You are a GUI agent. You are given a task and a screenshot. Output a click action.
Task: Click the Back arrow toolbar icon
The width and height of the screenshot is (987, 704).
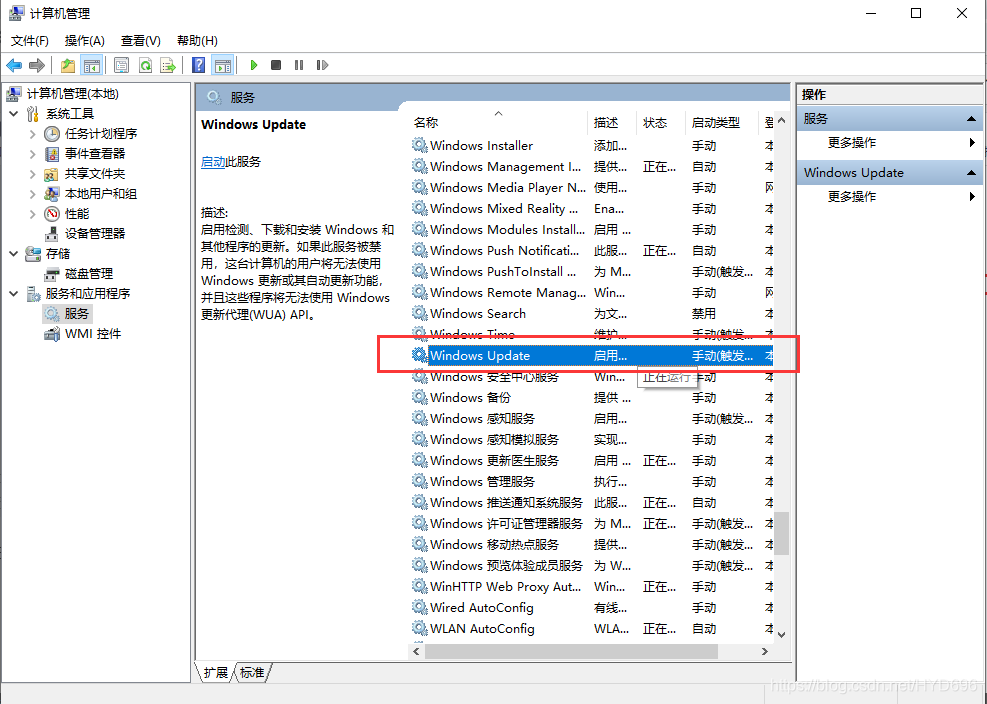point(14,65)
